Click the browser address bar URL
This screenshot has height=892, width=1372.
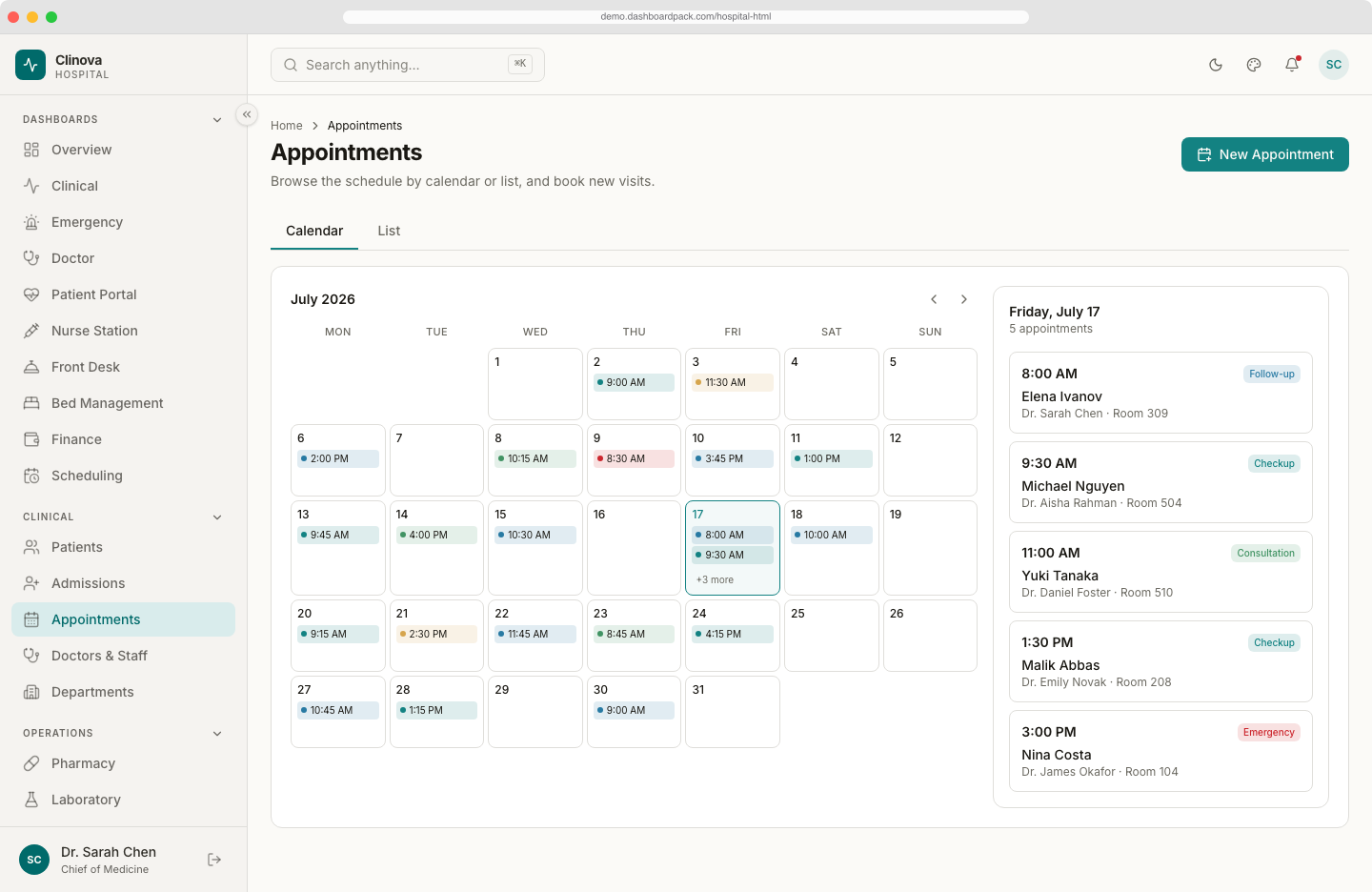[686, 16]
